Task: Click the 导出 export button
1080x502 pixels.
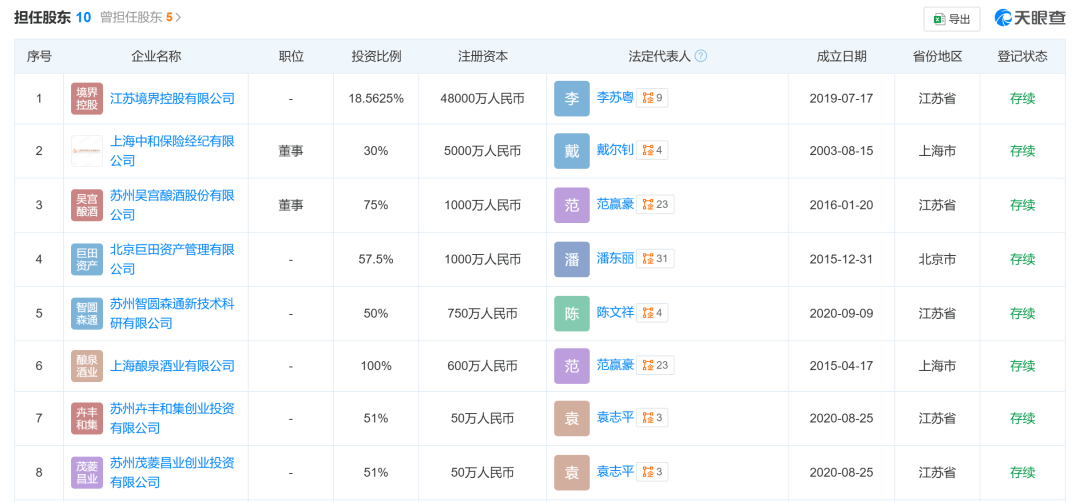Action: point(951,19)
